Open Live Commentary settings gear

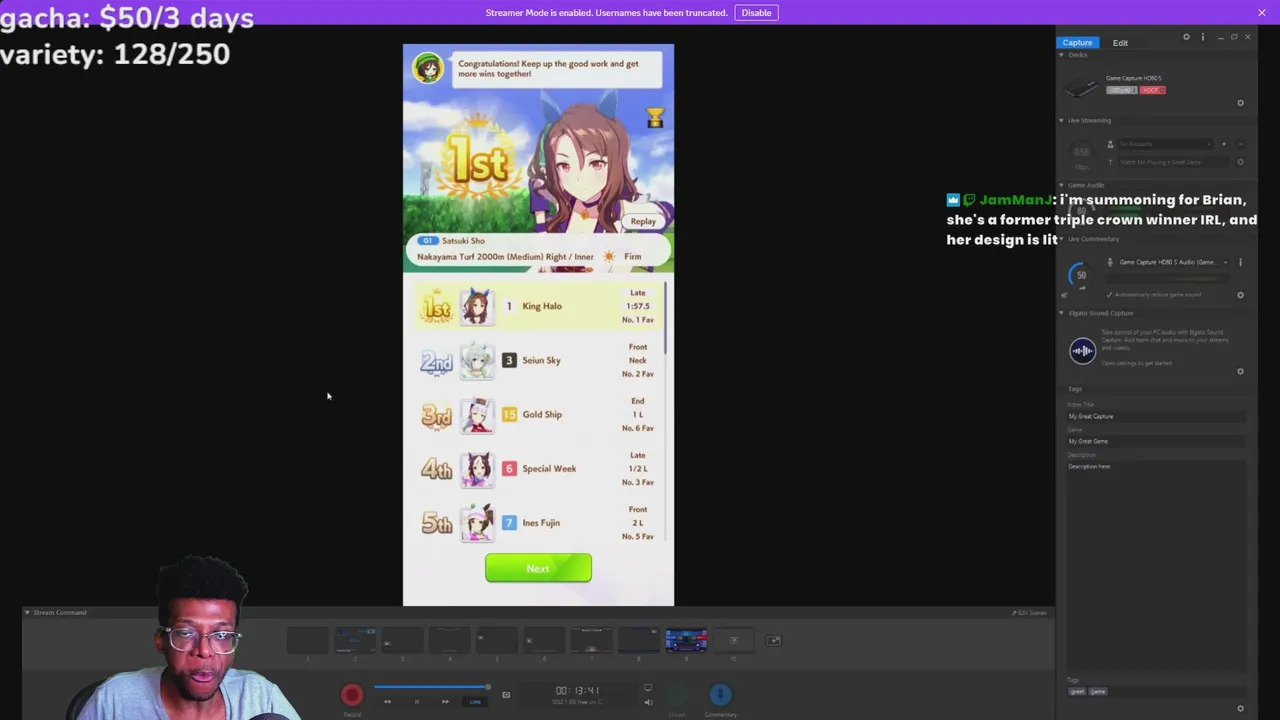click(1240, 295)
